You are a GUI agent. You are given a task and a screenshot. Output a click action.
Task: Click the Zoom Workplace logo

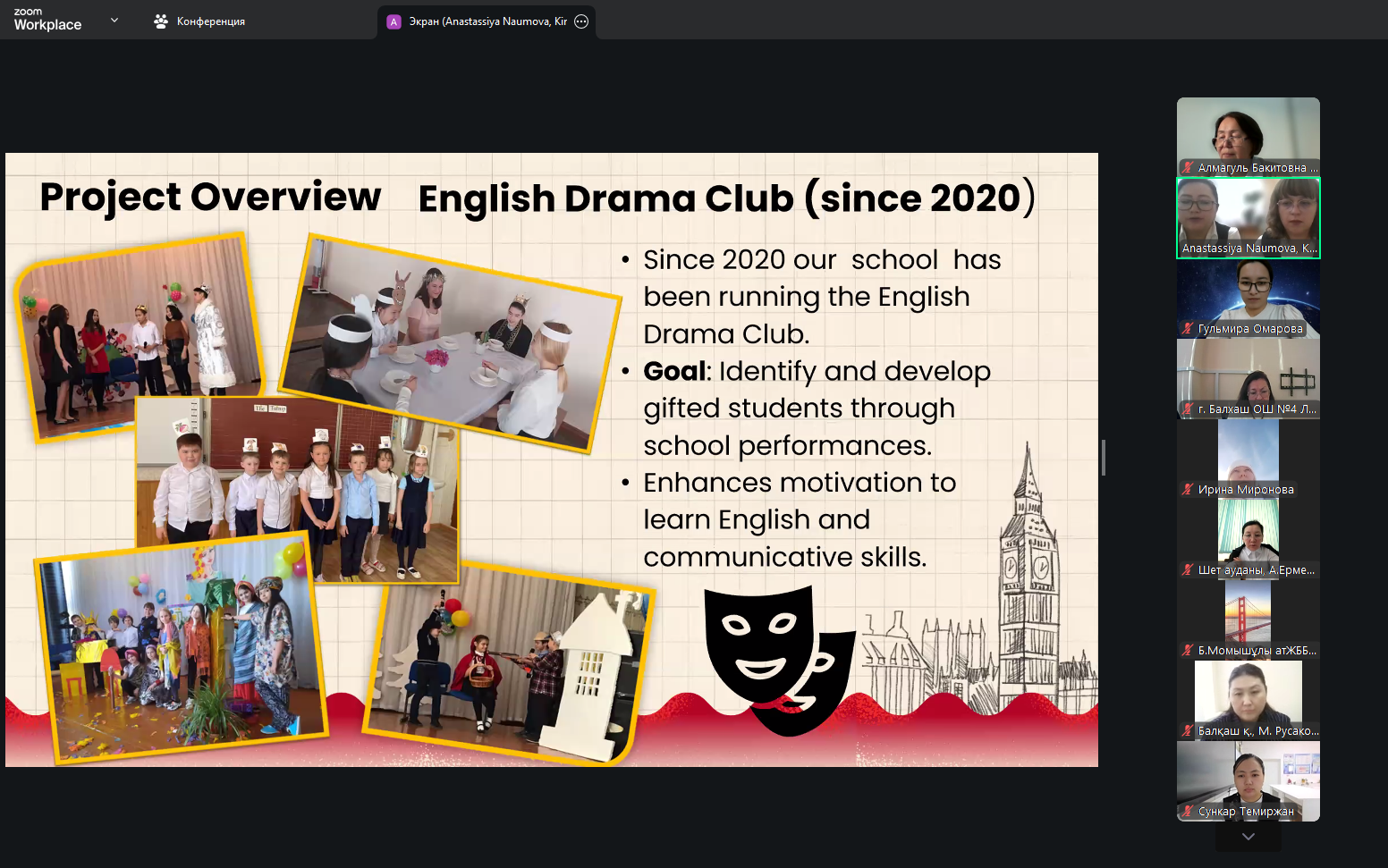coord(47,21)
